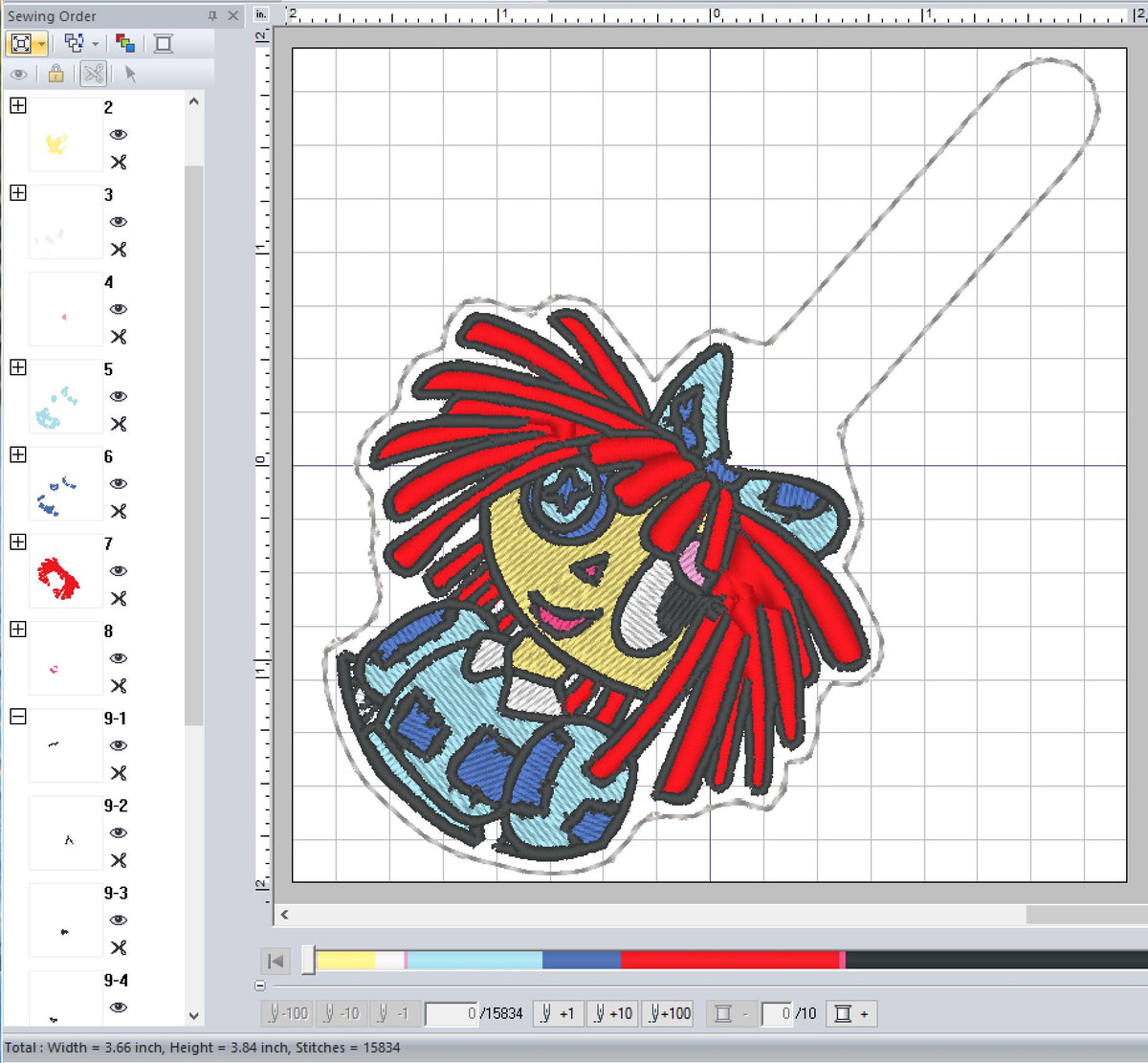Click the scissors trim icon for step 3
The width and height of the screenshot is (1148, 1063).
click(x=119, y=250)
